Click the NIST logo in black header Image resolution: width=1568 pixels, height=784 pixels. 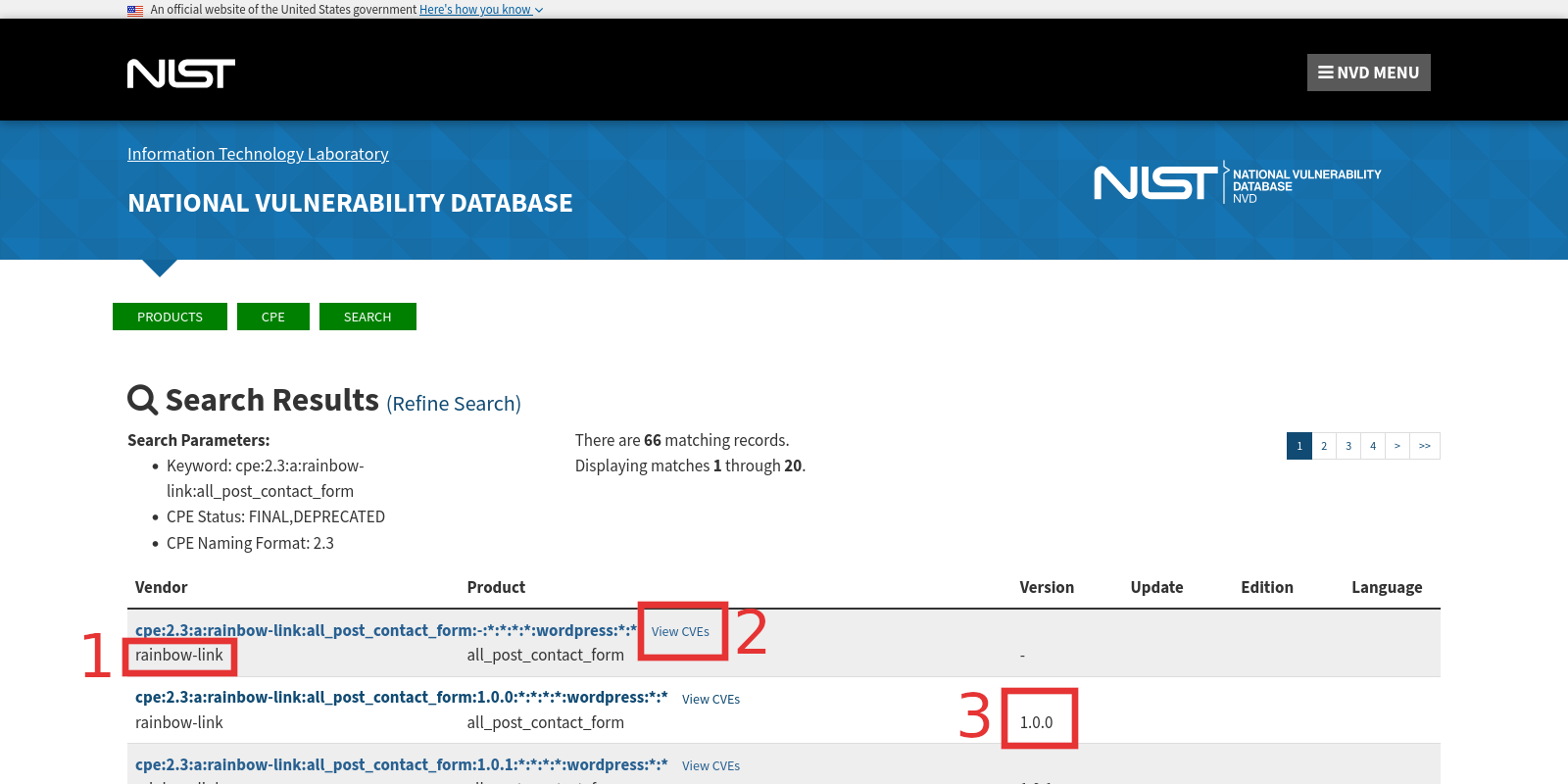[181, 73]
